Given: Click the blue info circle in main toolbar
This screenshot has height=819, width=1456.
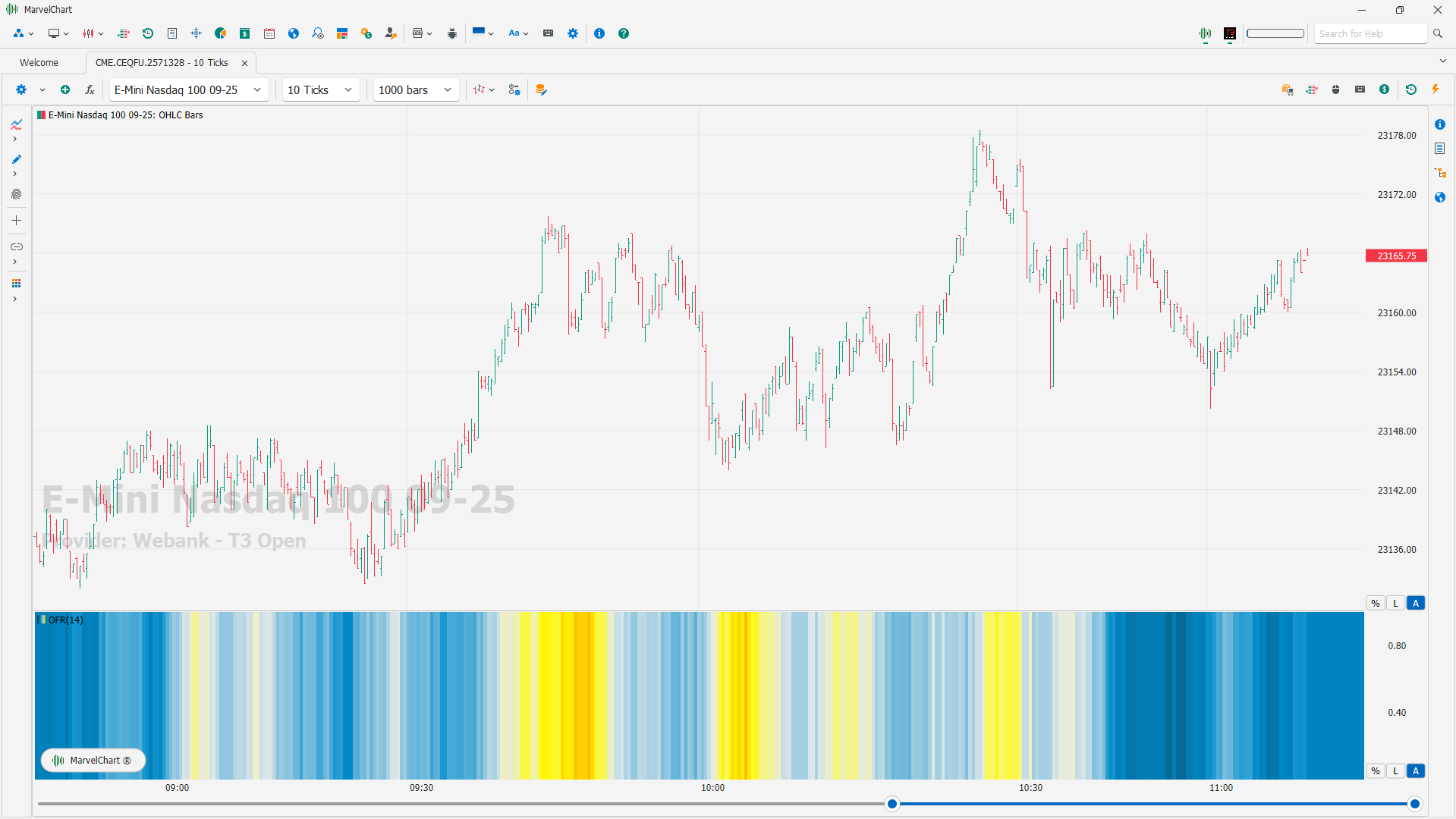Looking at the screenshot, I should (599, 33).
